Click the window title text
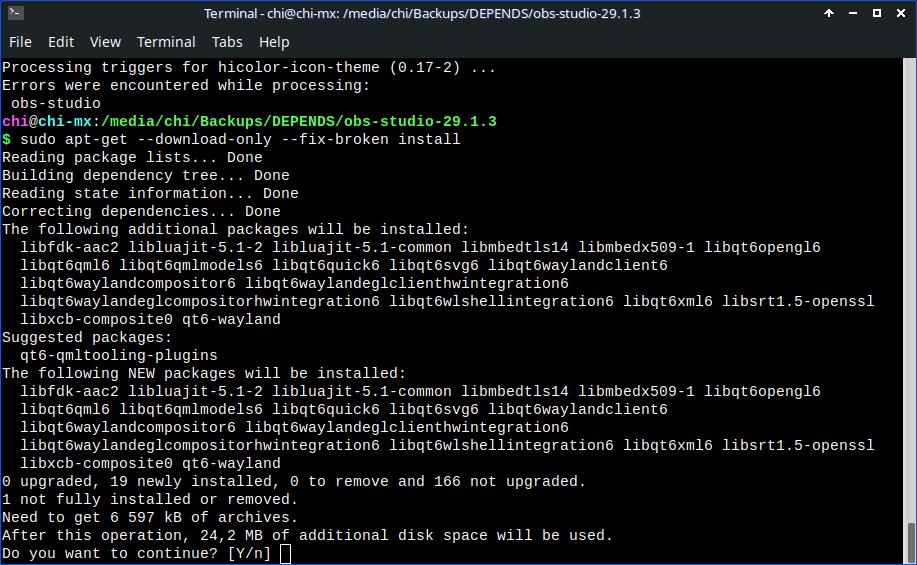The image size is (917, 565). (422, 13)
